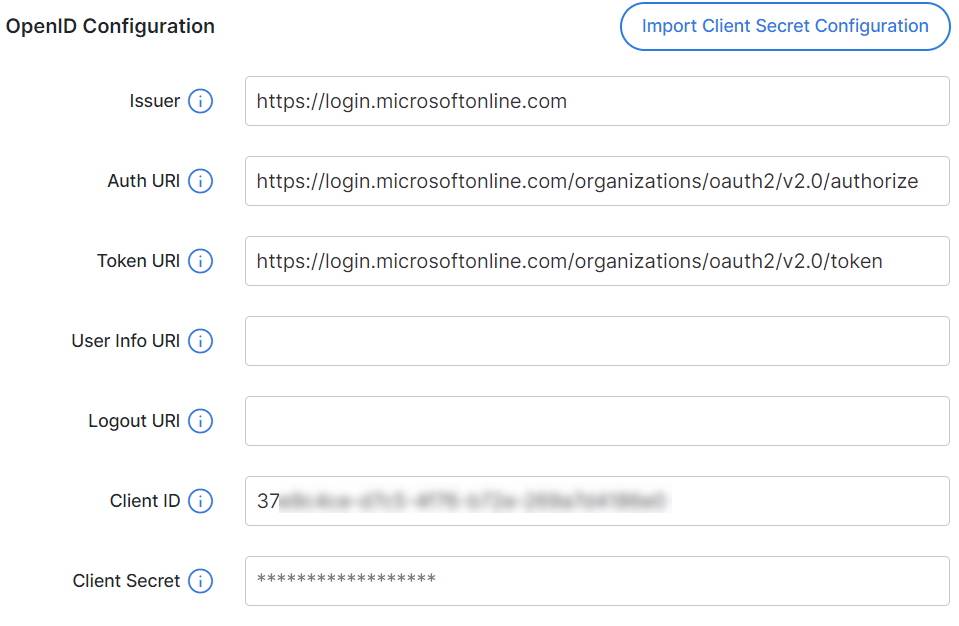
Task: Select the Token URI input box
Action: [x=596, y=261]
